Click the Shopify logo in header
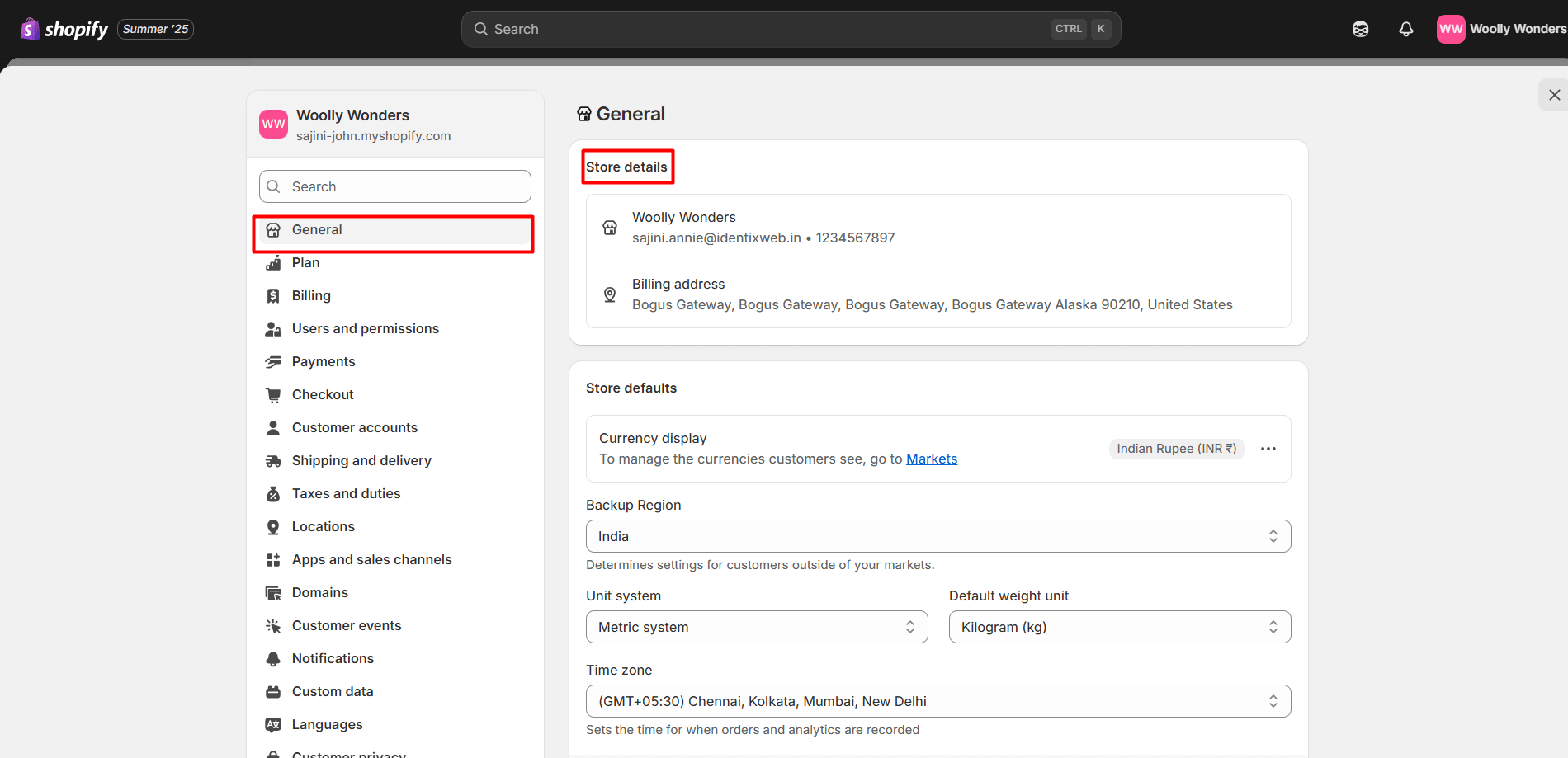1568x758 pixels. point(64,29)
